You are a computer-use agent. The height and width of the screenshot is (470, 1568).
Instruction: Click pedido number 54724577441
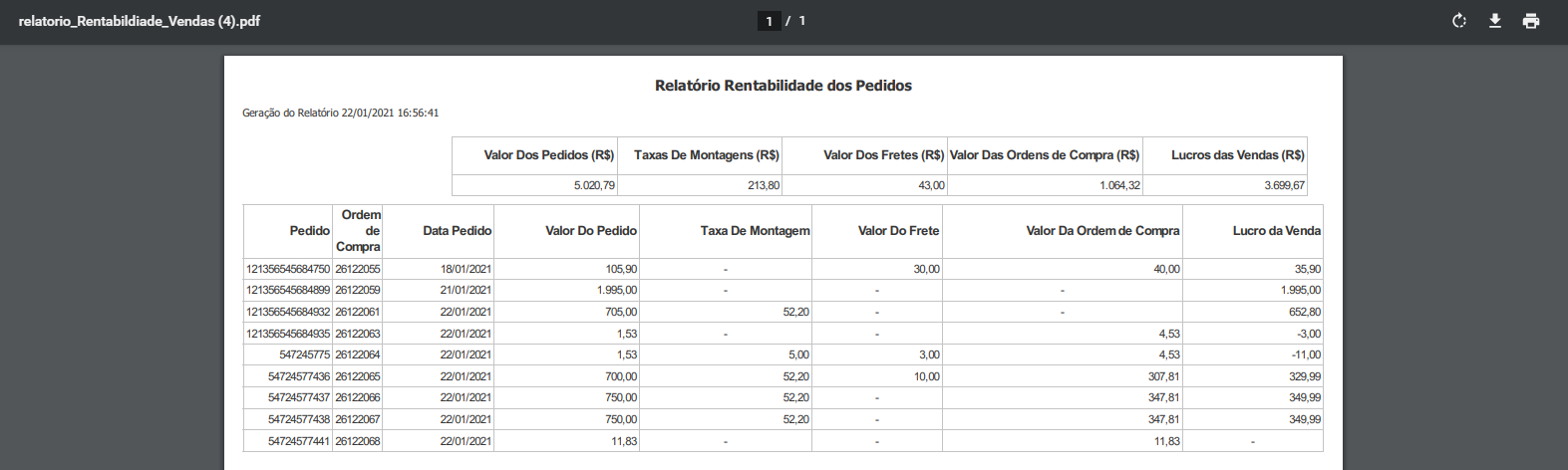pos(299,441)
